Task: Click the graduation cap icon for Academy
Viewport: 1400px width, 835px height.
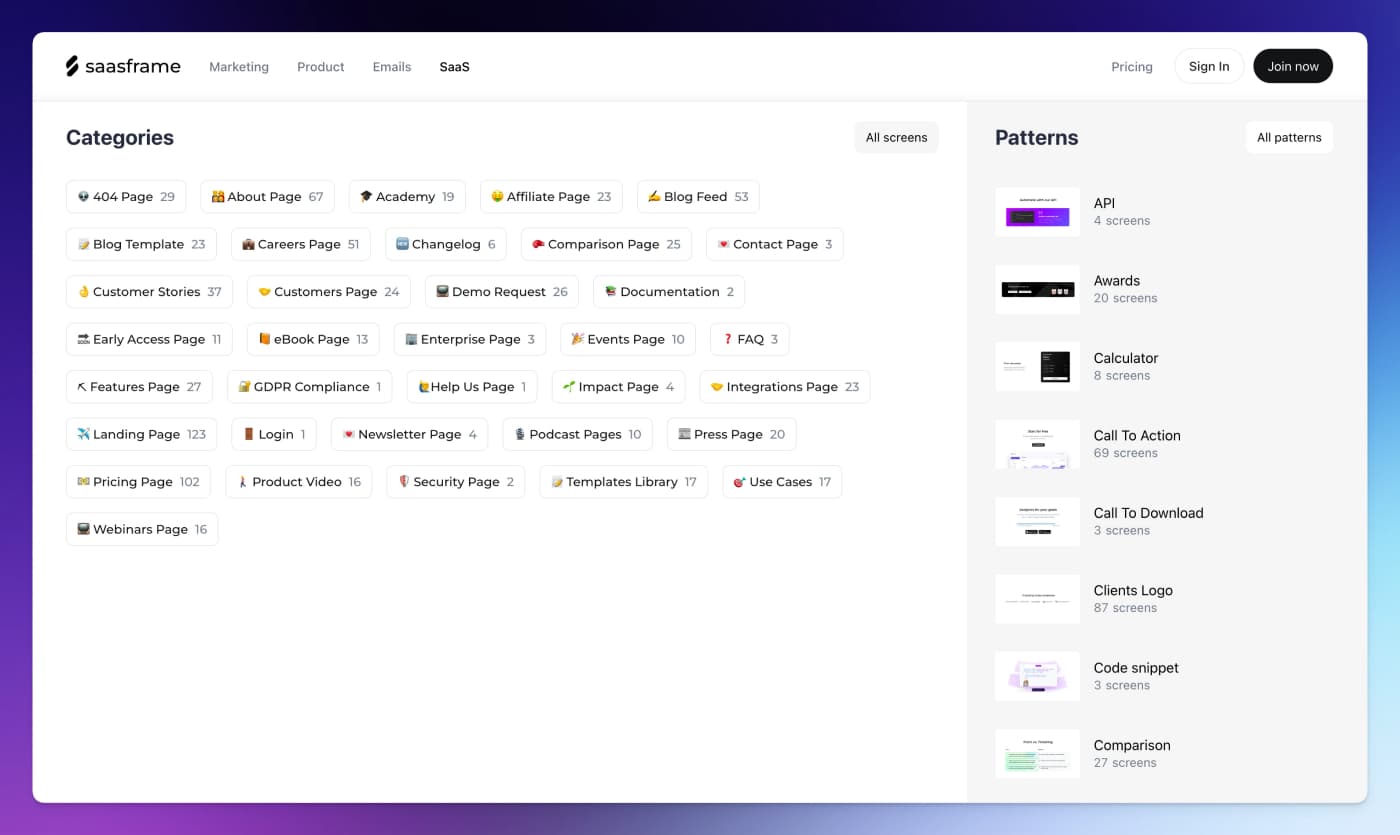Action: click(x=366, y=197)
